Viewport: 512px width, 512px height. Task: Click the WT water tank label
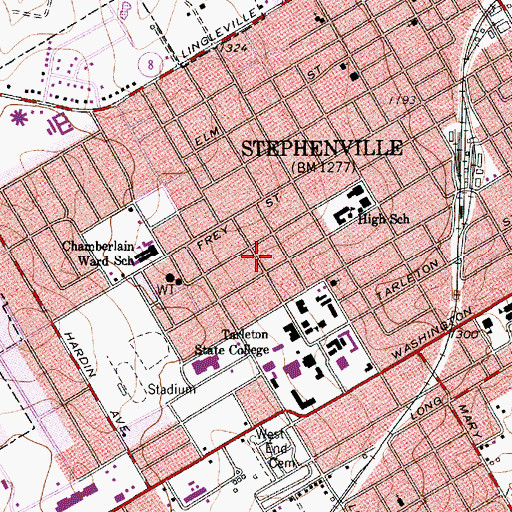166,290
